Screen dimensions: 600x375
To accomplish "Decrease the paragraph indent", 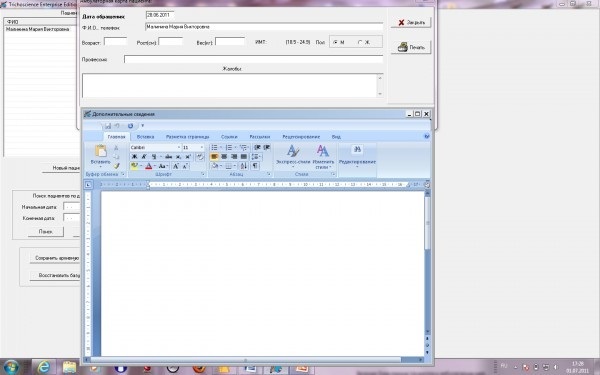I will point(258,147).
